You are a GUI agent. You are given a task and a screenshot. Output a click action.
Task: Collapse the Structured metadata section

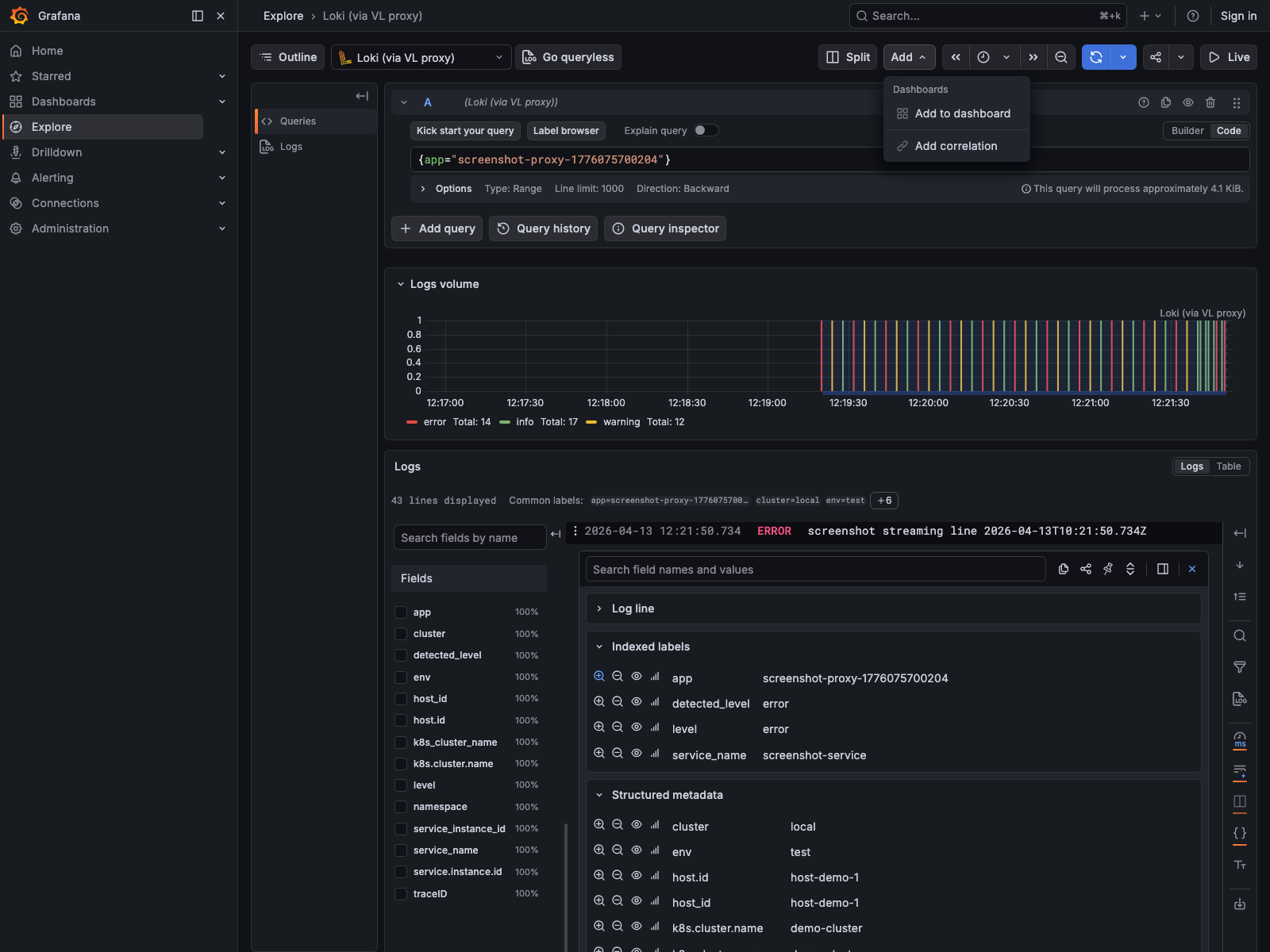(599, 795)
